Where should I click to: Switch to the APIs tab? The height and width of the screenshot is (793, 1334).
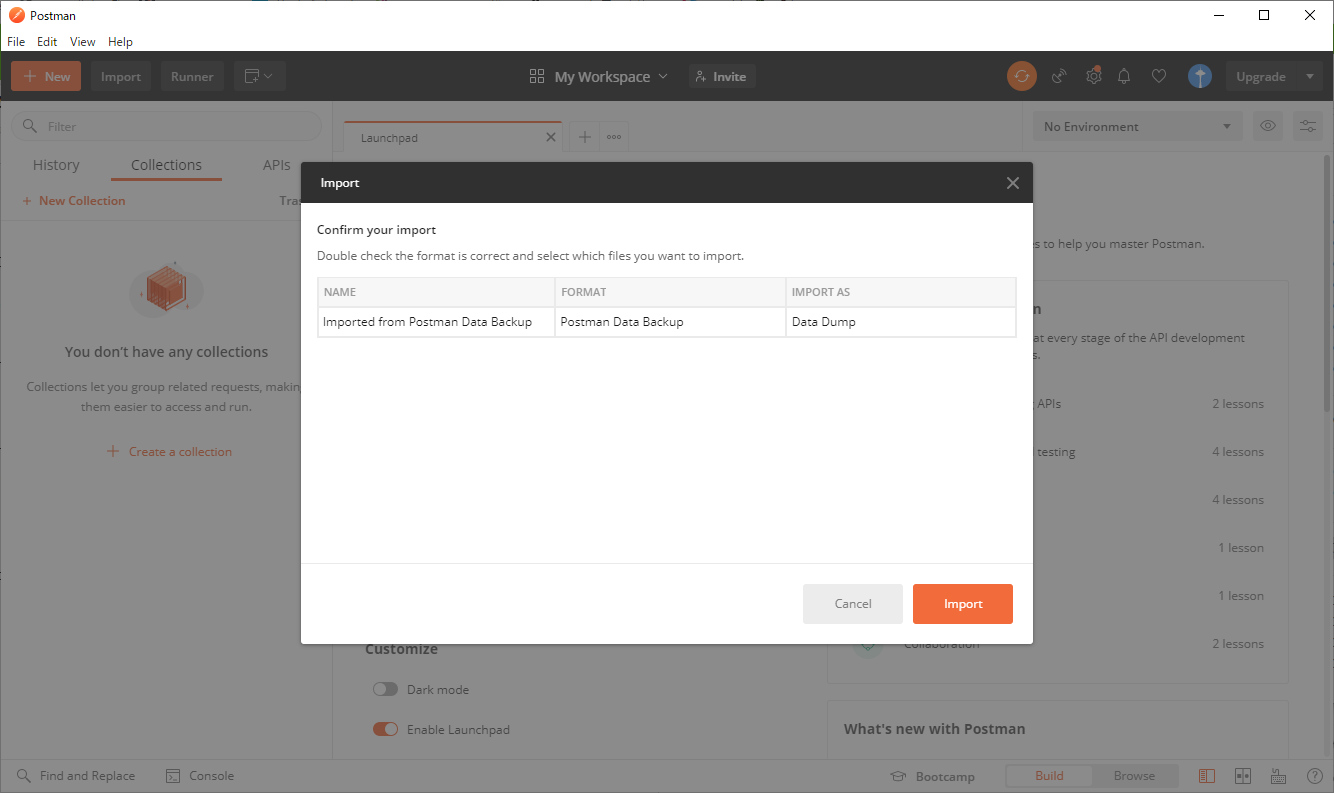click(276, 165)
